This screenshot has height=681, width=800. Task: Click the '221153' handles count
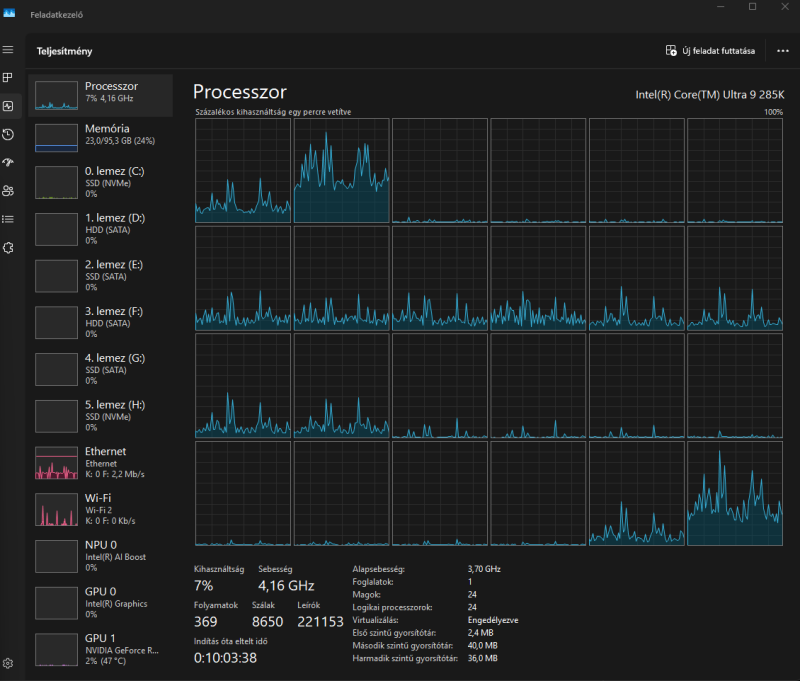(x=320, y=622)
